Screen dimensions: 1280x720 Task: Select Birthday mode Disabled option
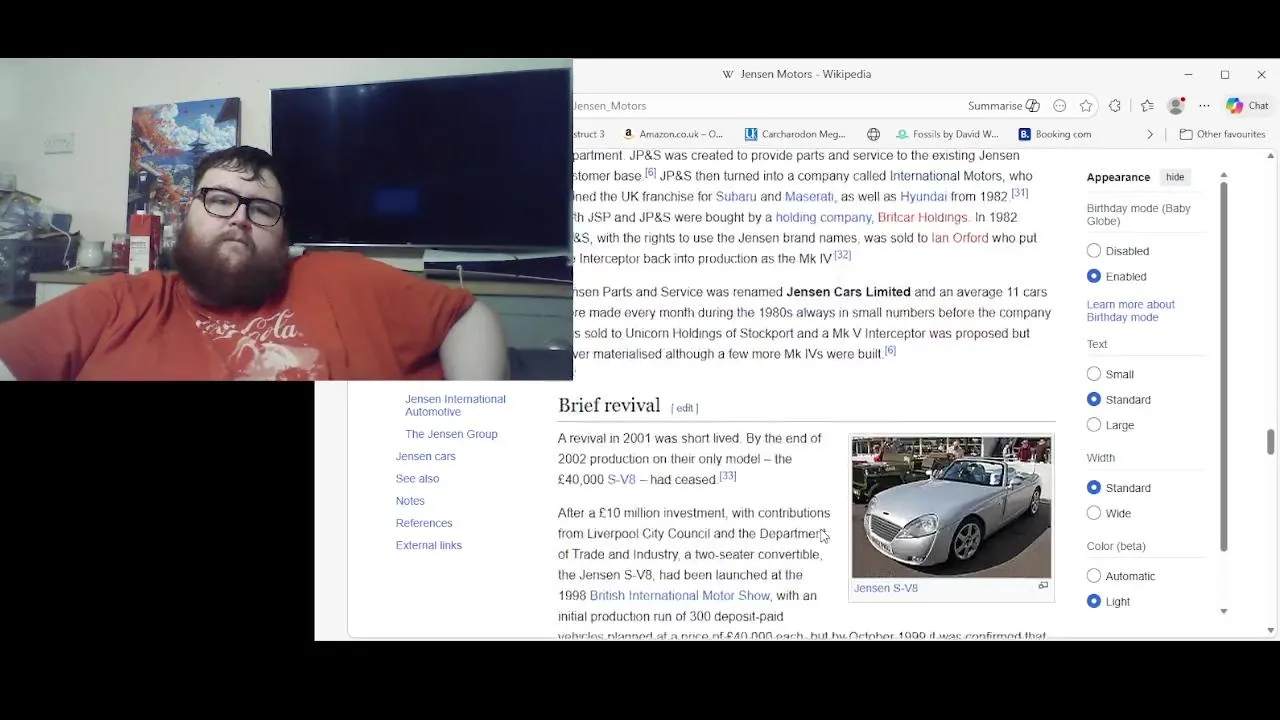[x=1094, y=251]
